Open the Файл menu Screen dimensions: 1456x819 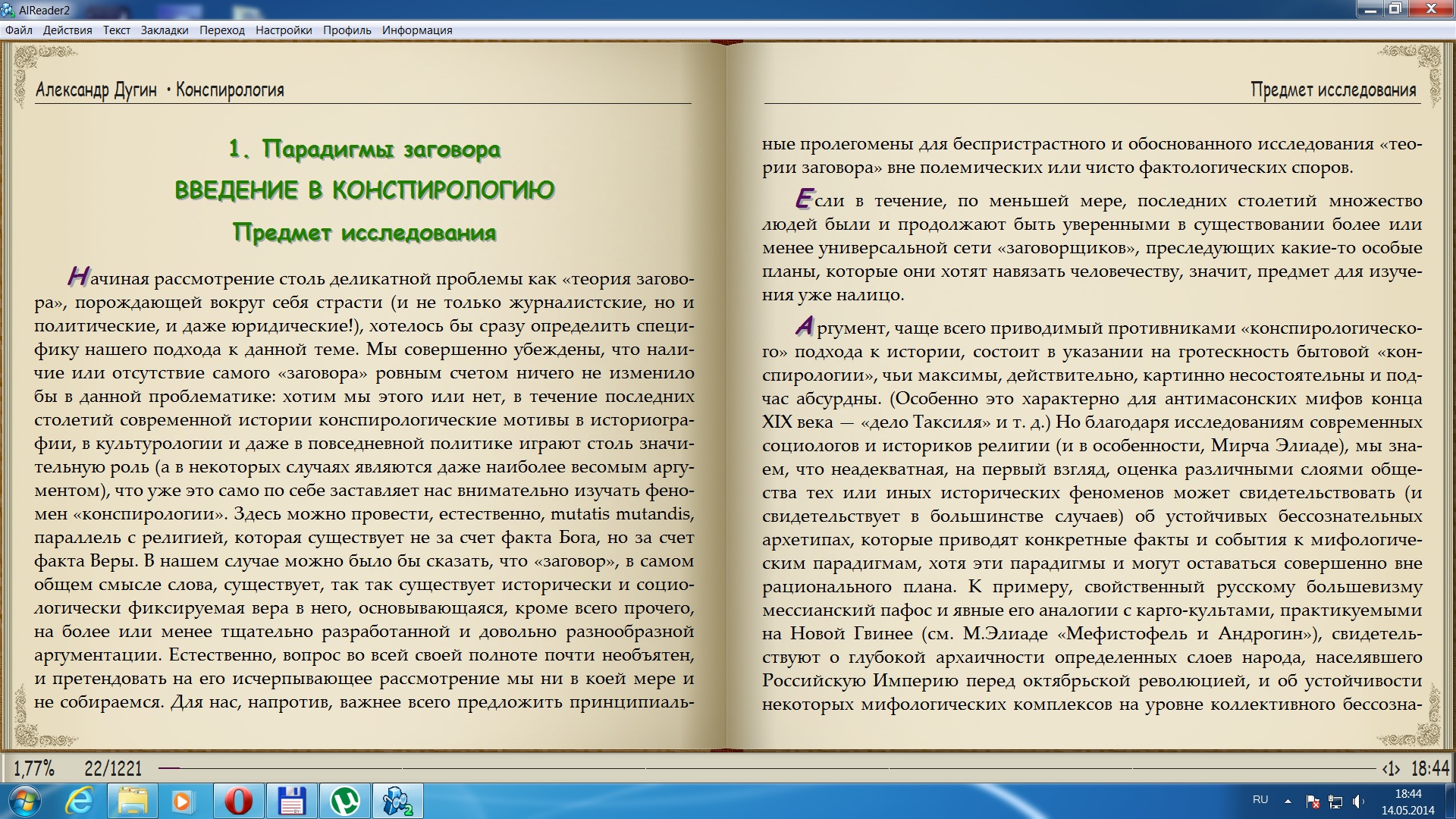[19, 30]
